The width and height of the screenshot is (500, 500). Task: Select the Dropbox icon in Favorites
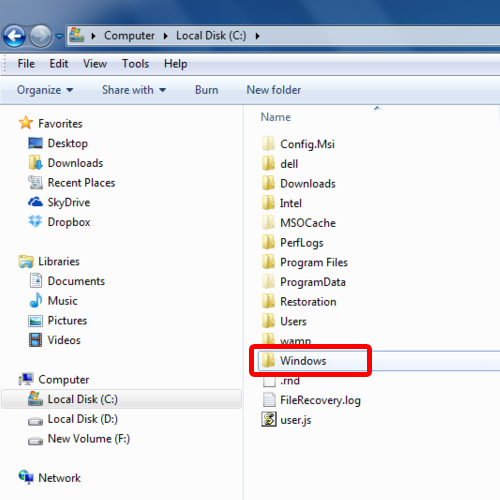pos(35,221)
